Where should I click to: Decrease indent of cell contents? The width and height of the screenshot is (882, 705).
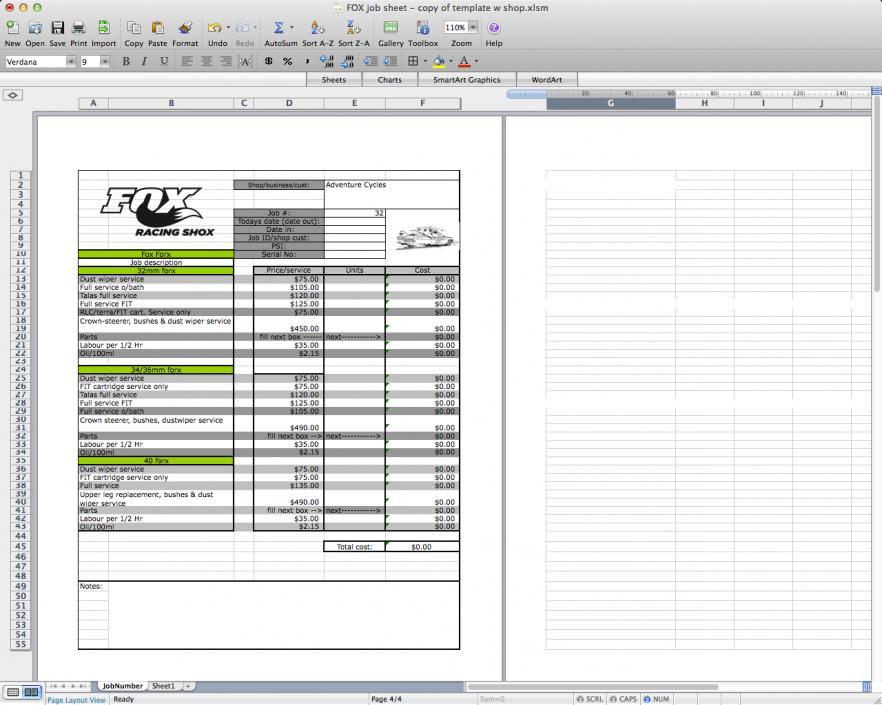click(370, 61)
